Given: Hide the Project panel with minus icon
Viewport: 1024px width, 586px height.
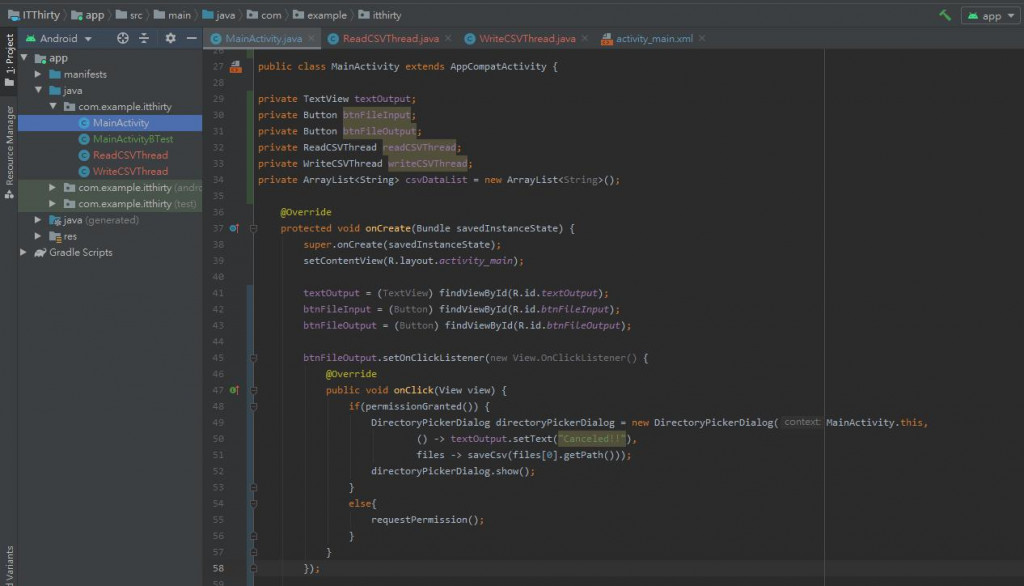Looking at the screenshot, I should coord(189,38).
